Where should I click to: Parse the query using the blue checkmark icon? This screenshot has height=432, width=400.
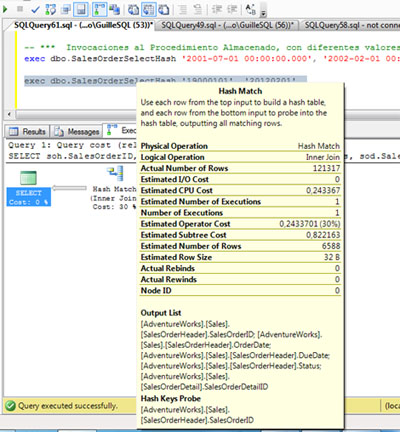[35, 9]
